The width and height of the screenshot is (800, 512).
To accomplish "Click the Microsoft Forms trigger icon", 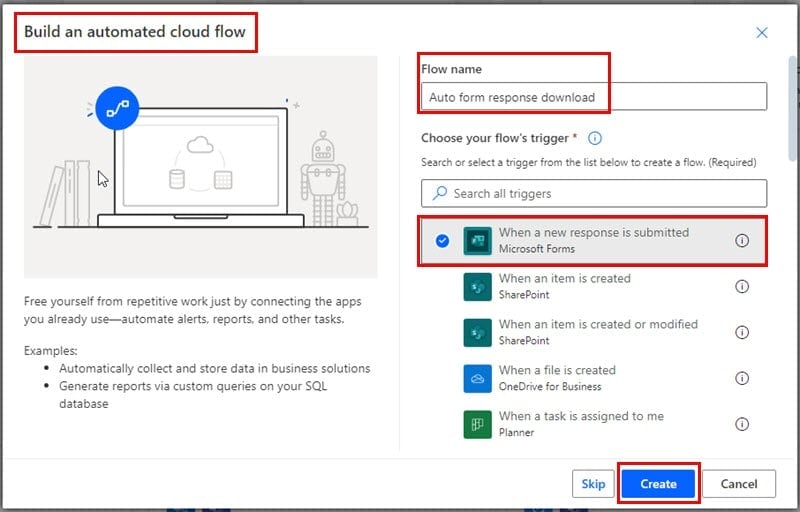I will 477,241.
